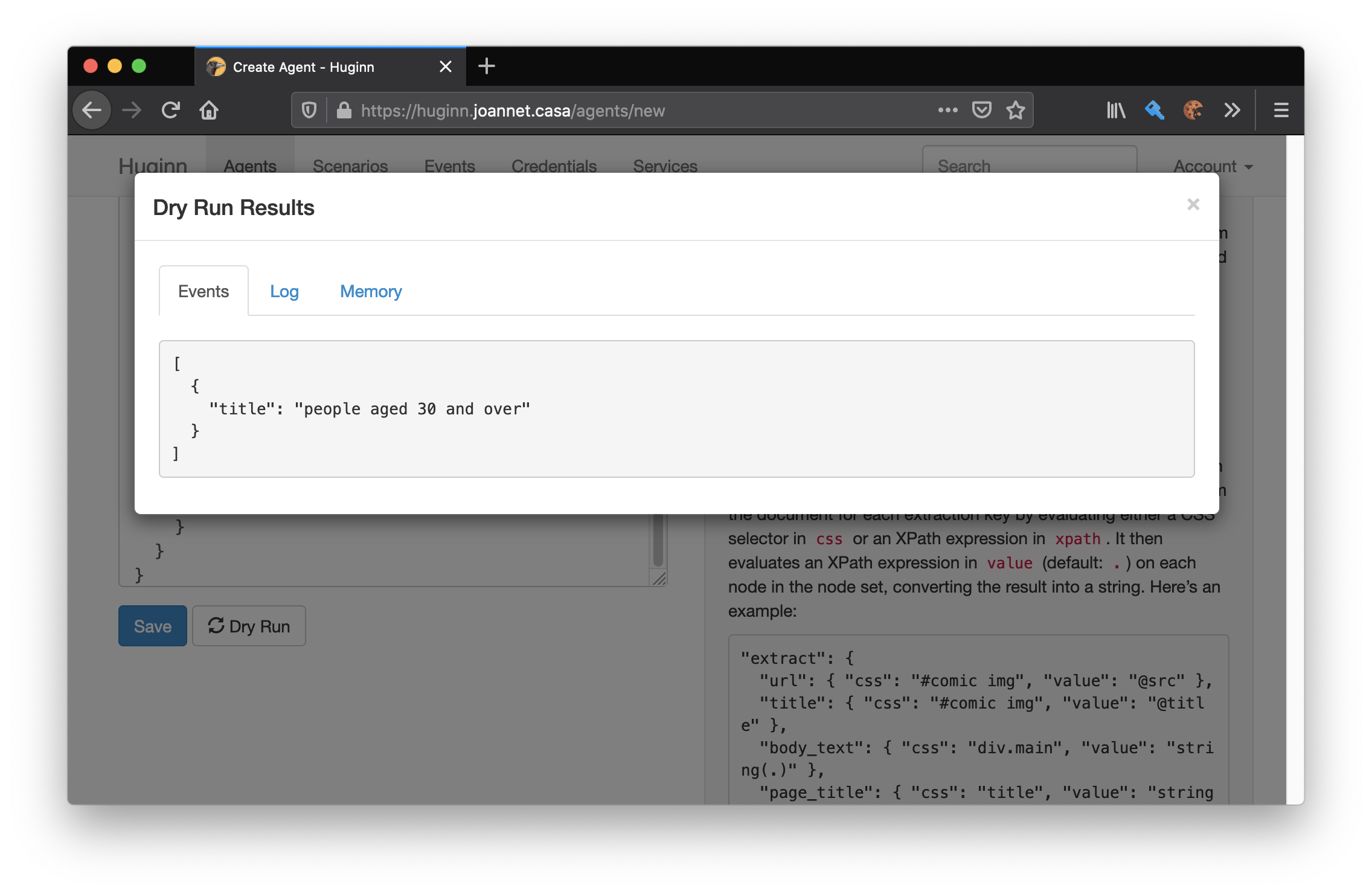Open the Agents nav item
This screenshot has height=894, width=1372.
(250, 166)
